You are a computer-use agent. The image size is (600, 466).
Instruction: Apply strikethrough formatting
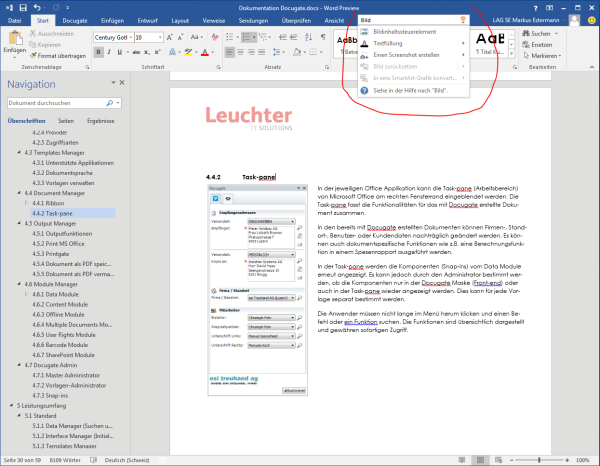136,52
